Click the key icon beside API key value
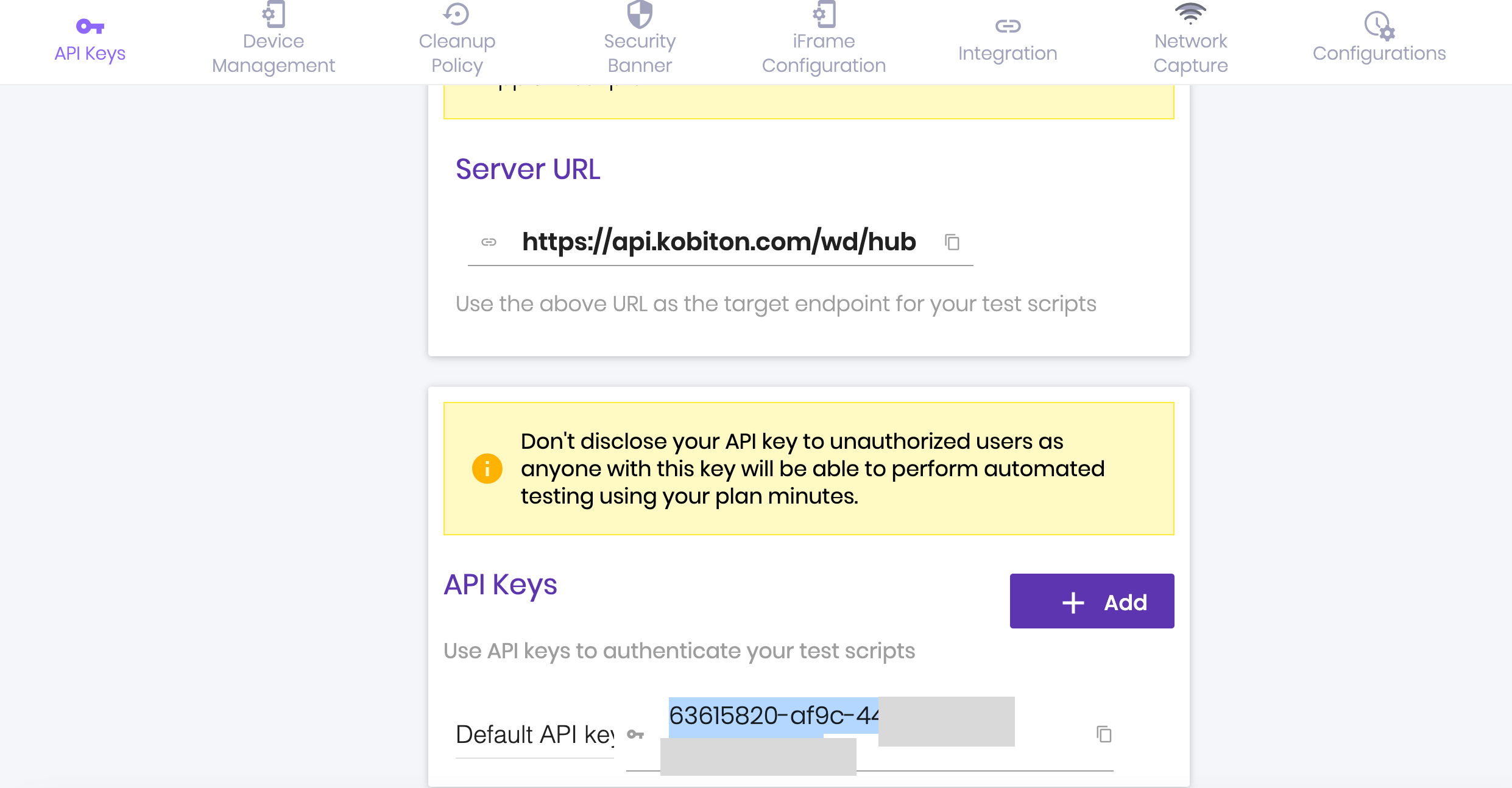 tap(635, 734)
